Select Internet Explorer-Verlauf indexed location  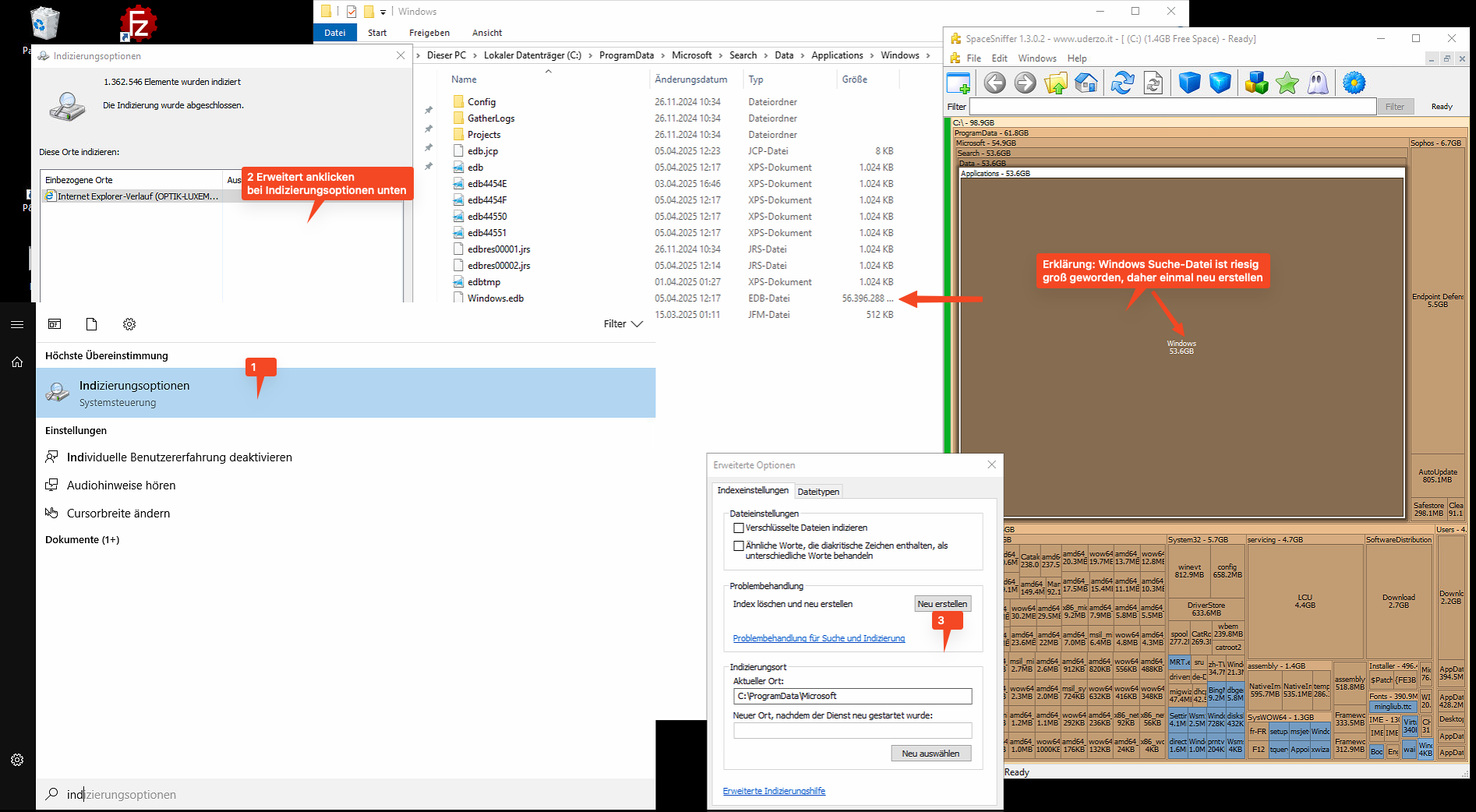coord(132,196)
